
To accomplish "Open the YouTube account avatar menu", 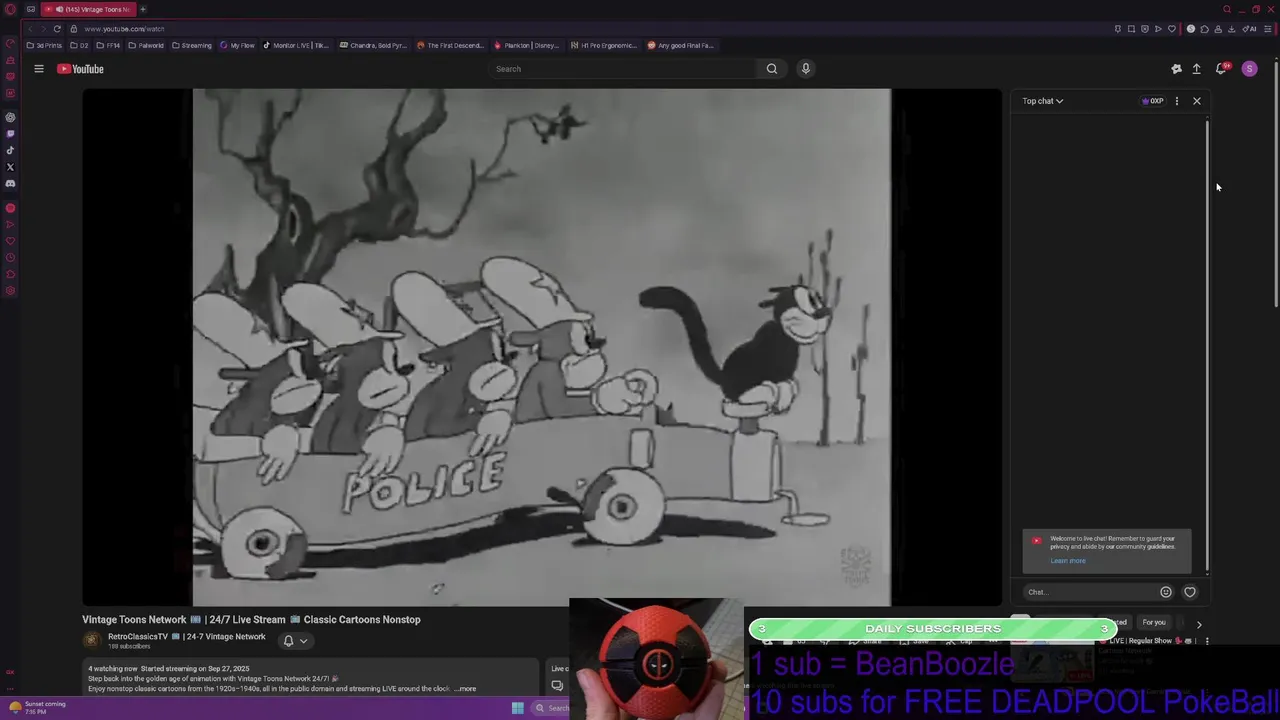I will (1249, 69).
